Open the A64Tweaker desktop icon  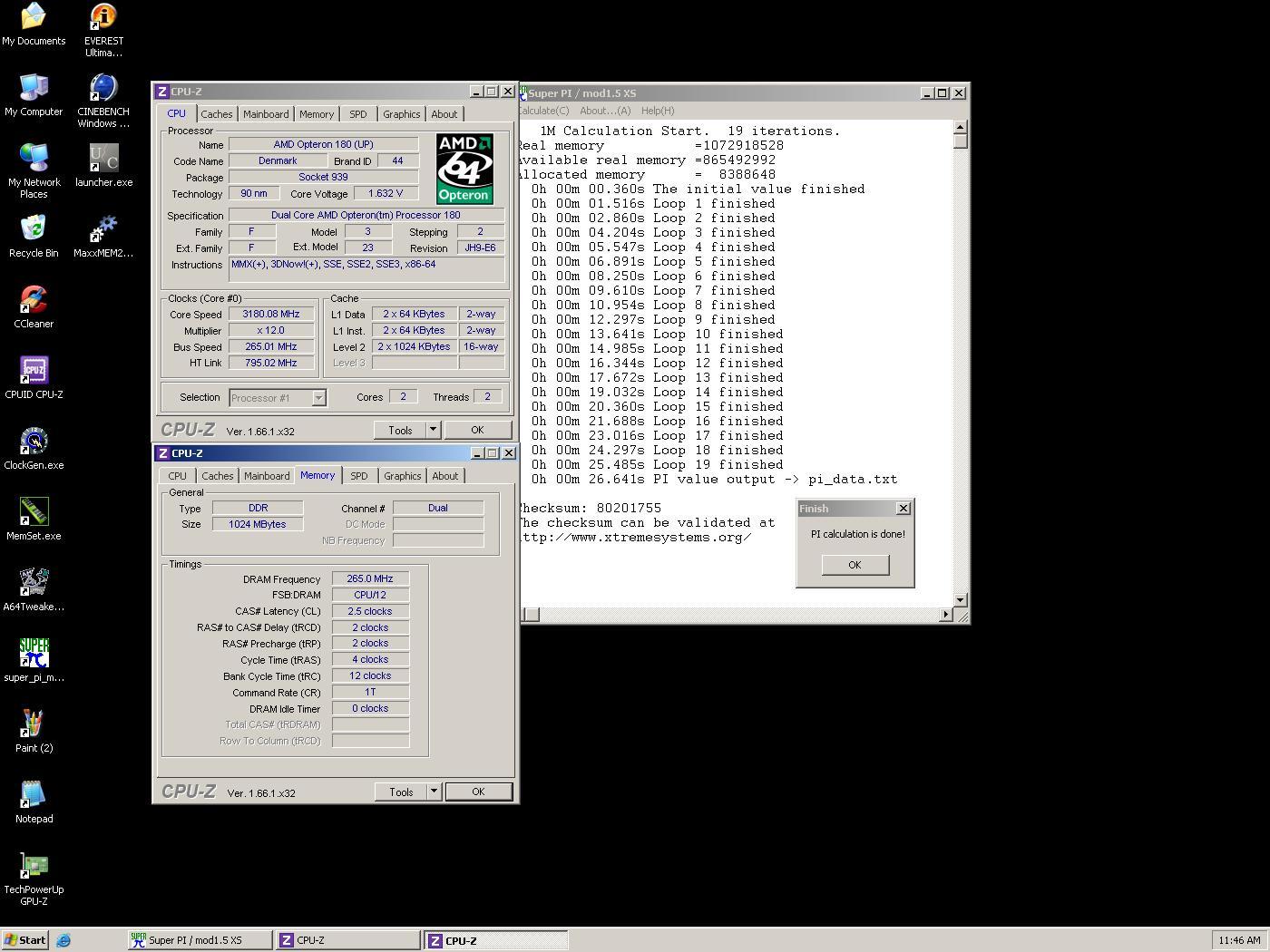[34, 590]
